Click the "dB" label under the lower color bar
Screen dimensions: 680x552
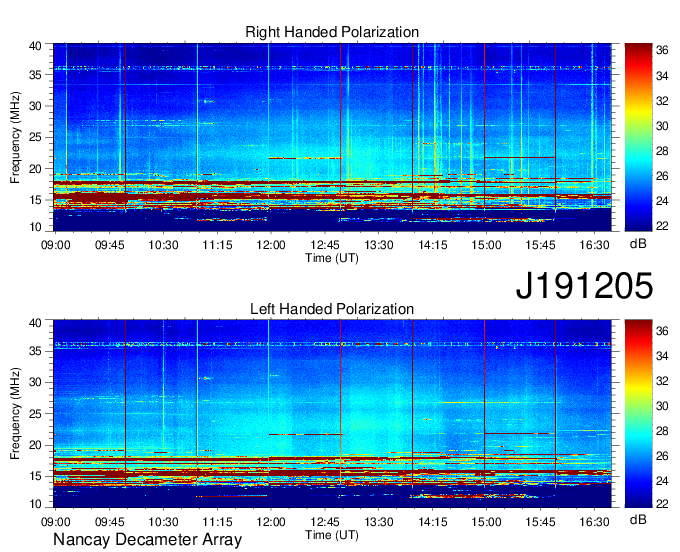tap(638, 519)
